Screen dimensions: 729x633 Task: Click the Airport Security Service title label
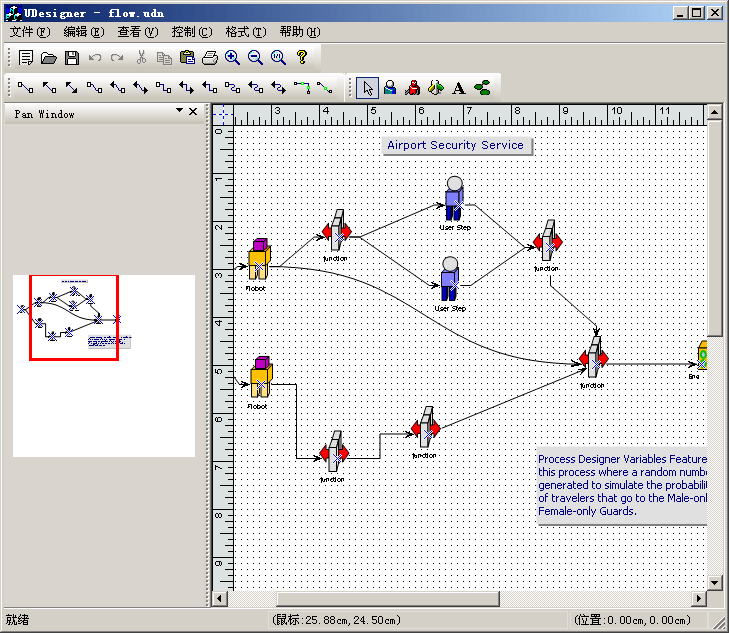pyautogui.click(x=455, y=145)
